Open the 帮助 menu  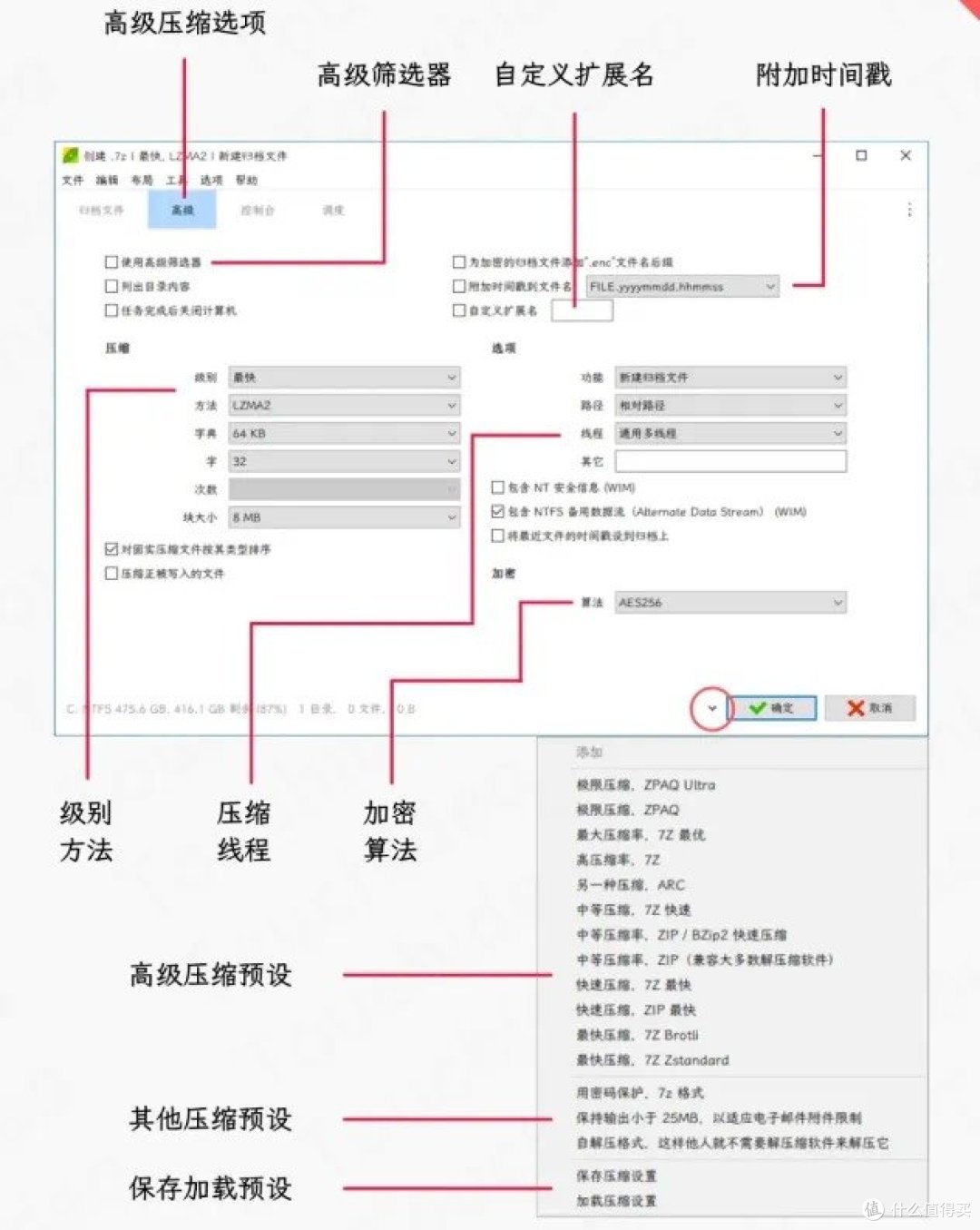(x=247, y=180)
